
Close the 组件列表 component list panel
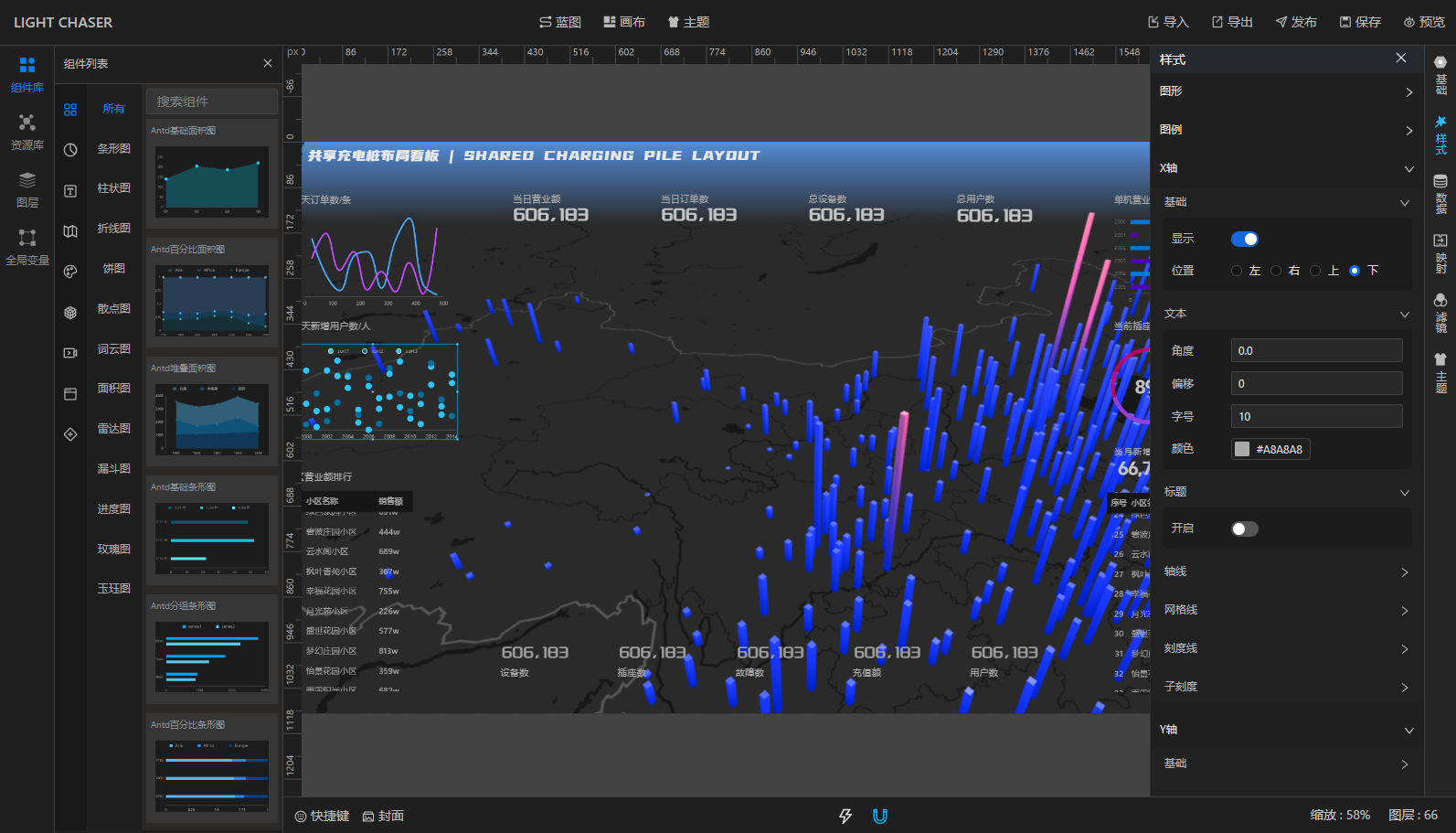[x=268, y=63]
